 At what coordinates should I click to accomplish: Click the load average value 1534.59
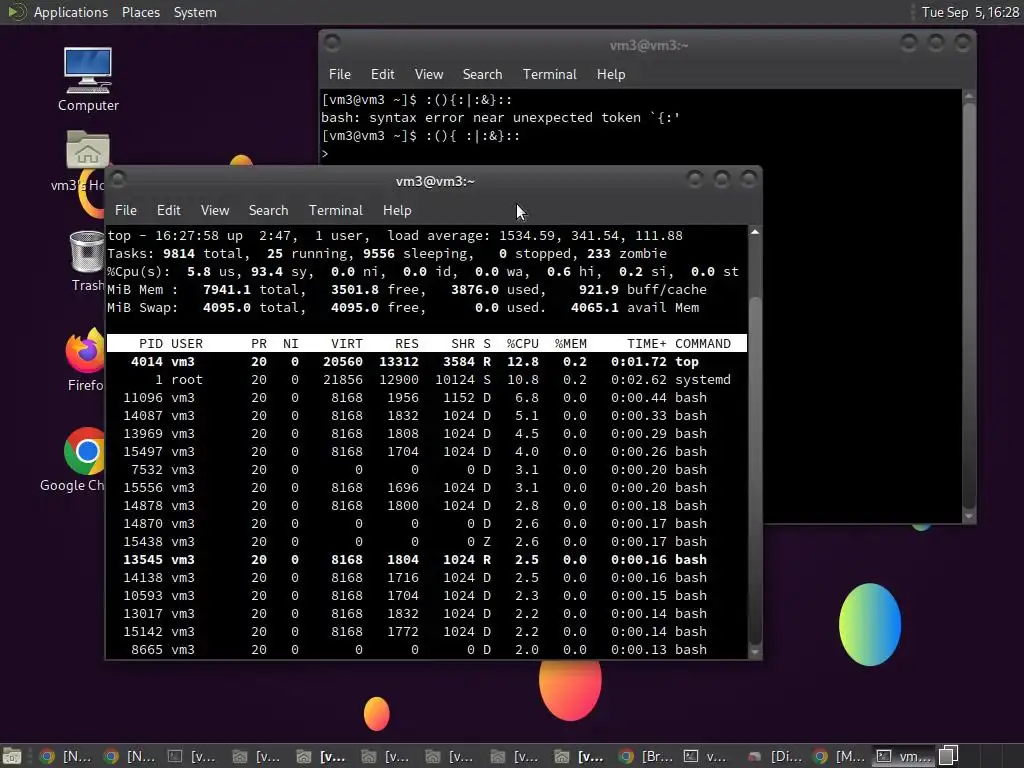tap(528, 236)
